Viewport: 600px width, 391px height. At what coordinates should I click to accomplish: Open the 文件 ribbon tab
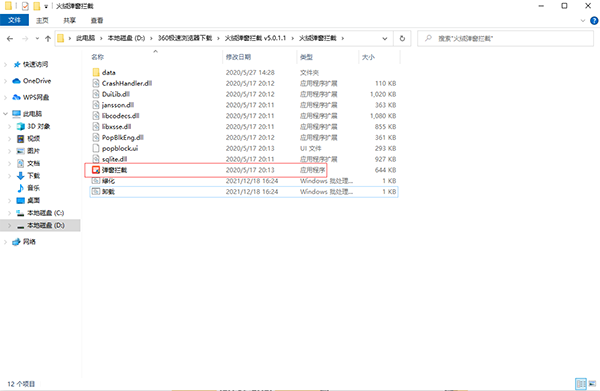pos(14,20)
